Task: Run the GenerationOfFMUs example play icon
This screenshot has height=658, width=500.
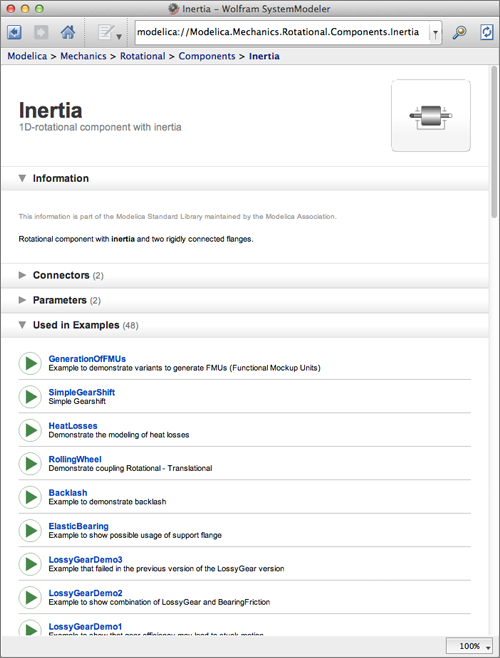Action: (30, 363)
